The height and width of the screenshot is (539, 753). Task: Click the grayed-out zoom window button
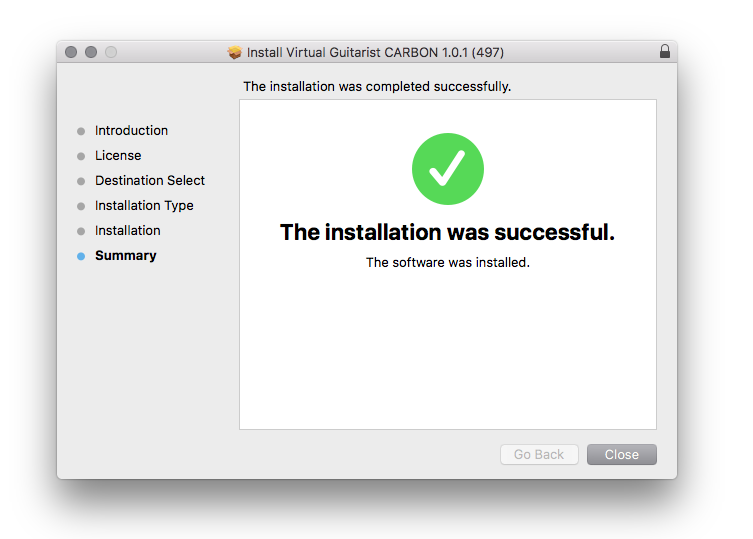(111, 52)
